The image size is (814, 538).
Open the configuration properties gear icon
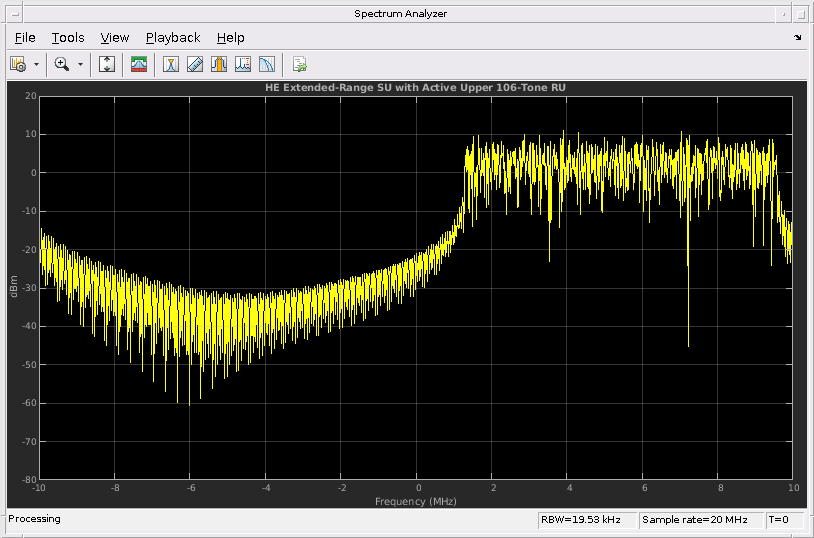point(18,64)
